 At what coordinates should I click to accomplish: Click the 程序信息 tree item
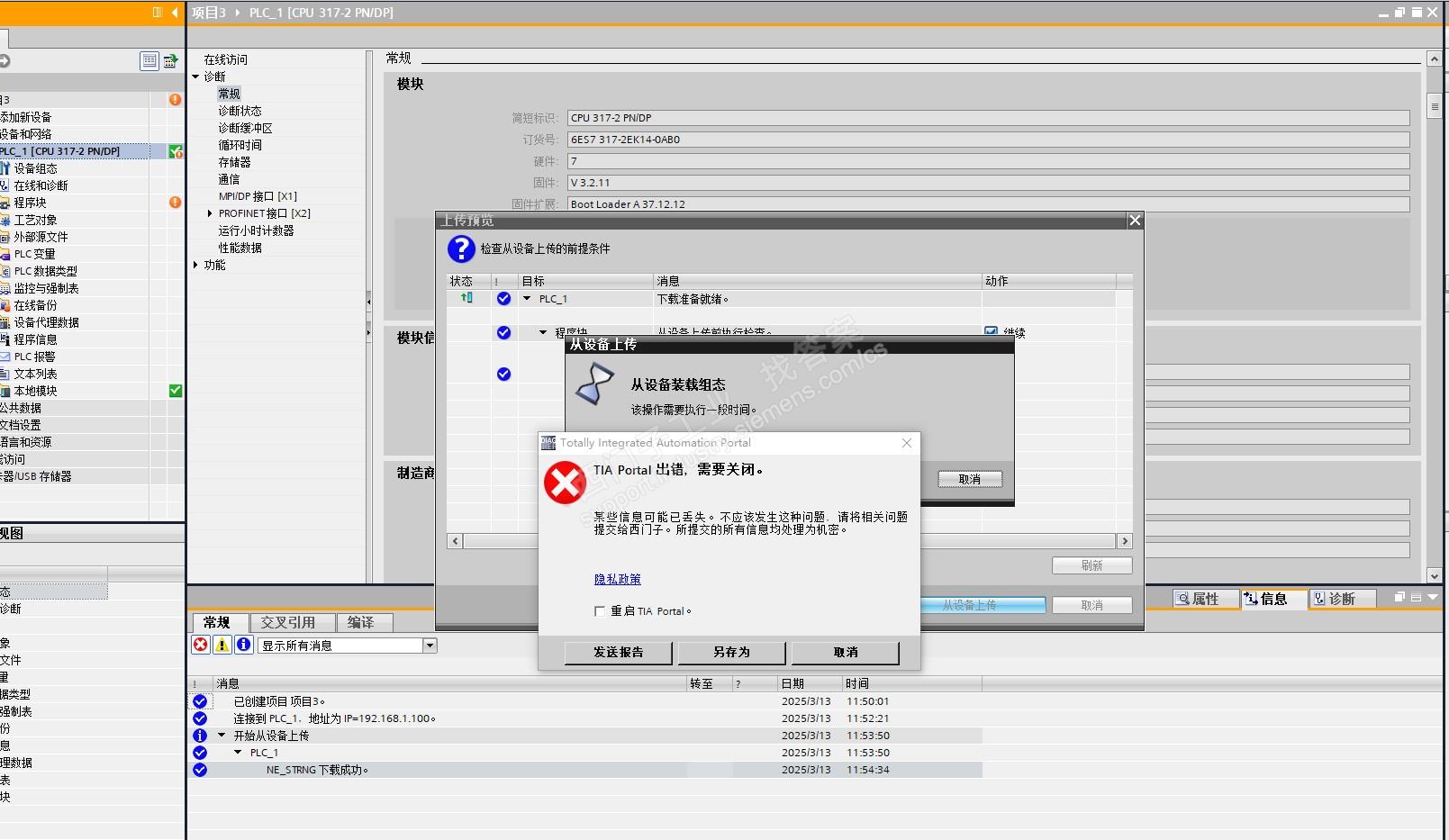[x=35, y=339]
